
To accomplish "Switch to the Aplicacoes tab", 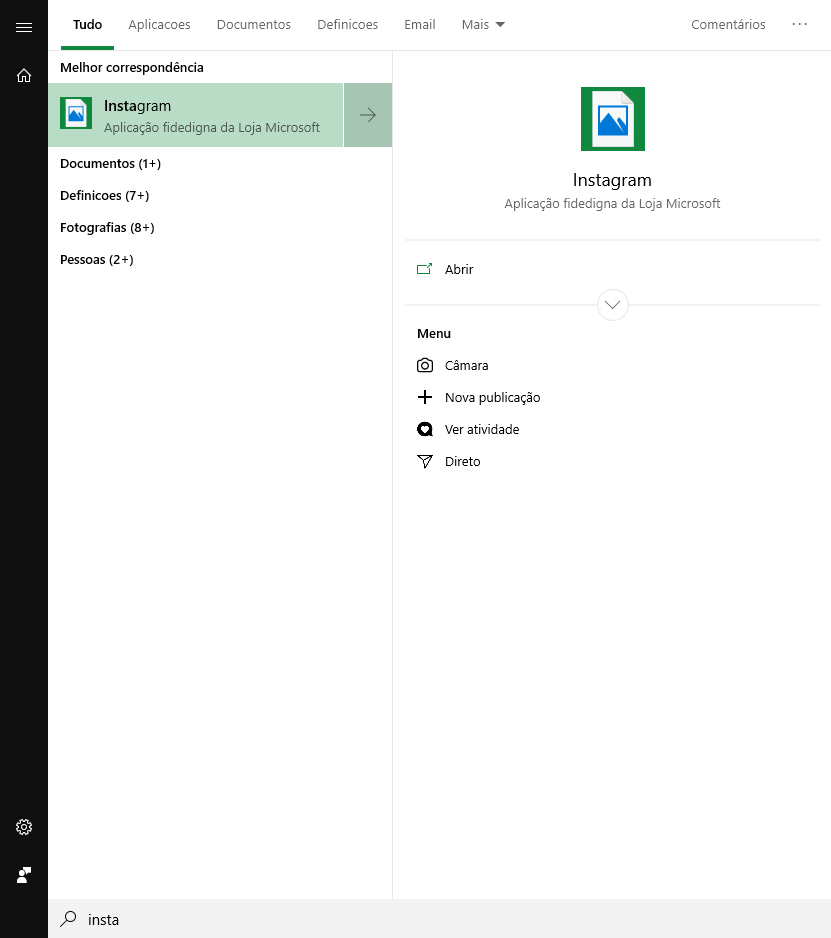I will coord(159,25).
